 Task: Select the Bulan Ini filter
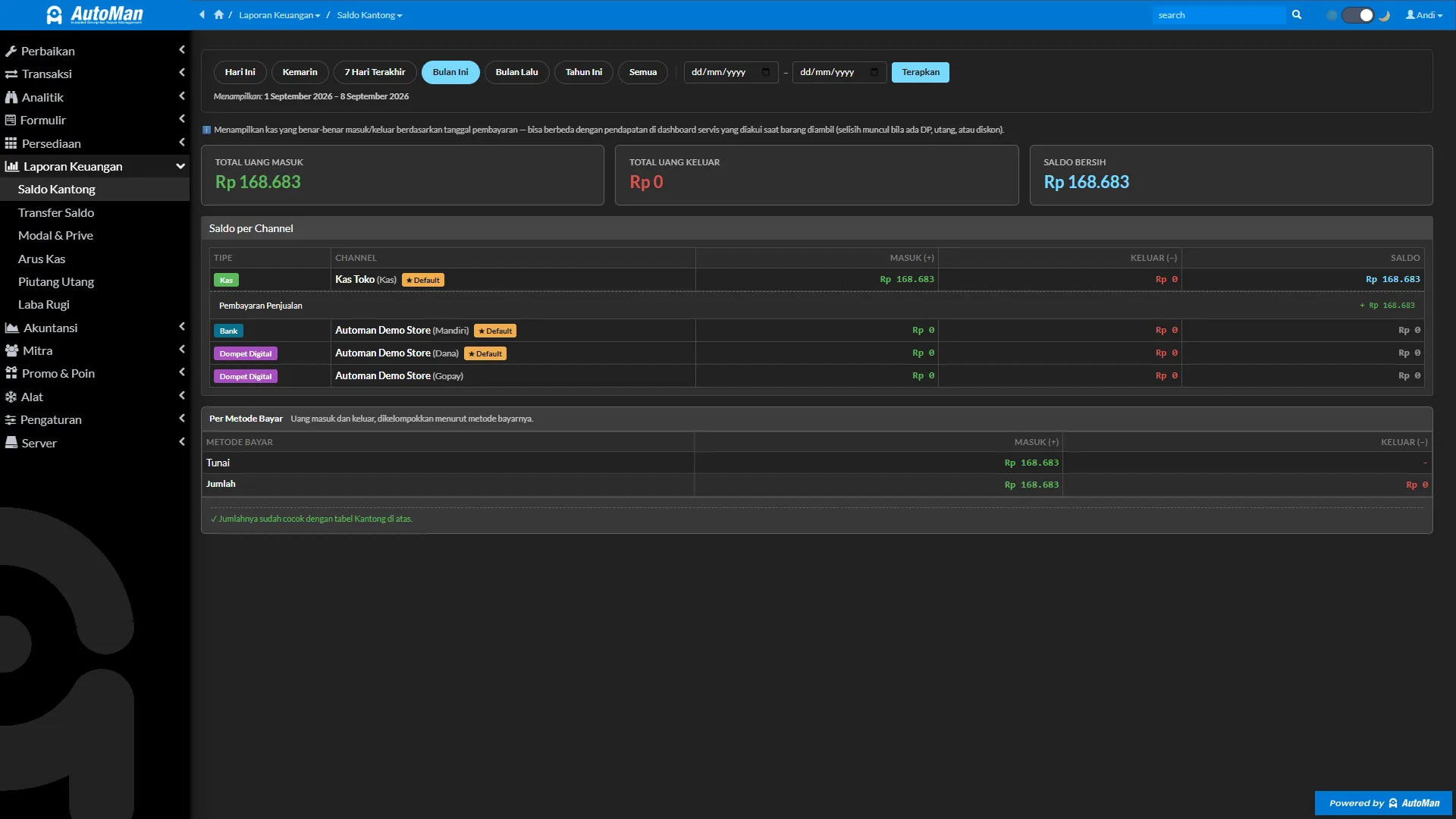pos(450,72)
